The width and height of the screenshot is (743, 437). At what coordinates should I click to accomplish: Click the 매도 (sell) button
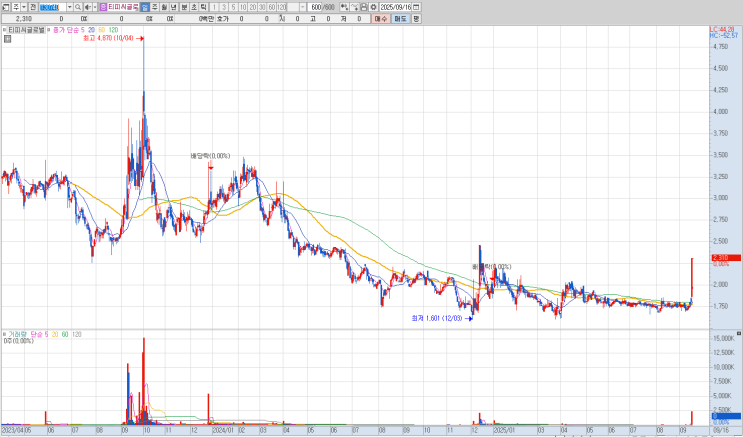tap(401, 19)
